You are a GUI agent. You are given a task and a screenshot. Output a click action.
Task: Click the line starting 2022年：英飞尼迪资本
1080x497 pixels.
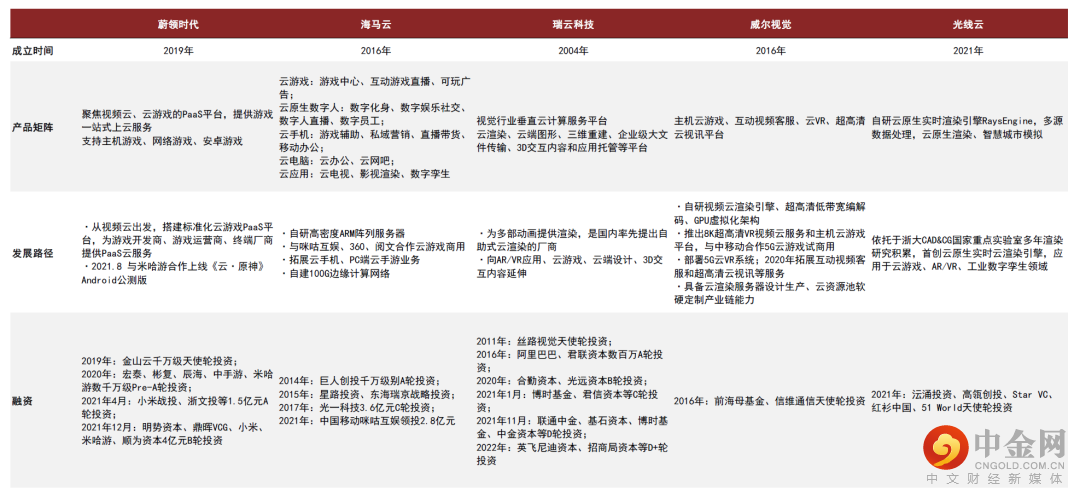572,454
